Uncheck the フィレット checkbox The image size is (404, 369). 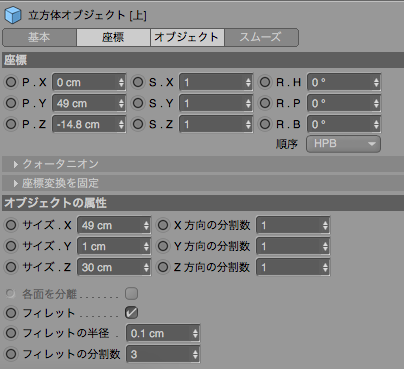[x=131, y=313]
